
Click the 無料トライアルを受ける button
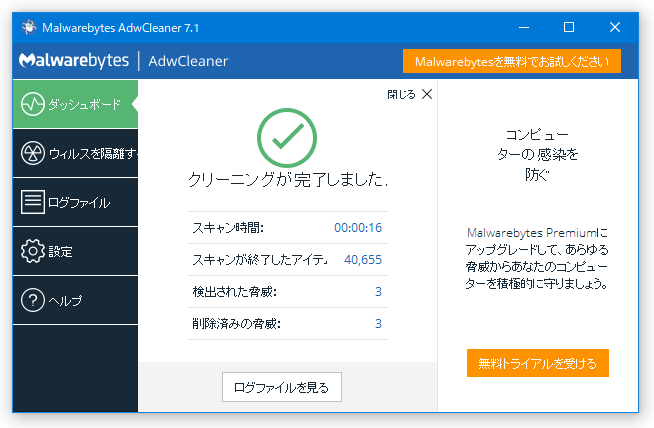538,363
